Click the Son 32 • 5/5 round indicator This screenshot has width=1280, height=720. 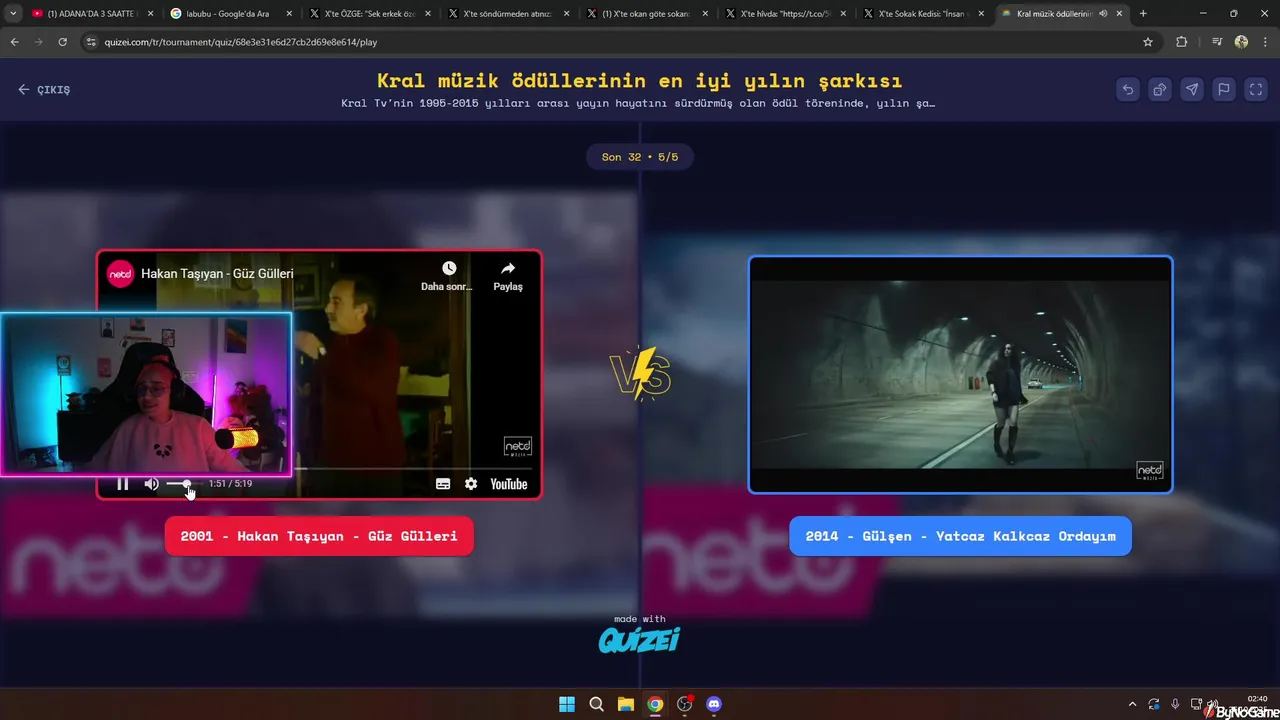[640, 157]
